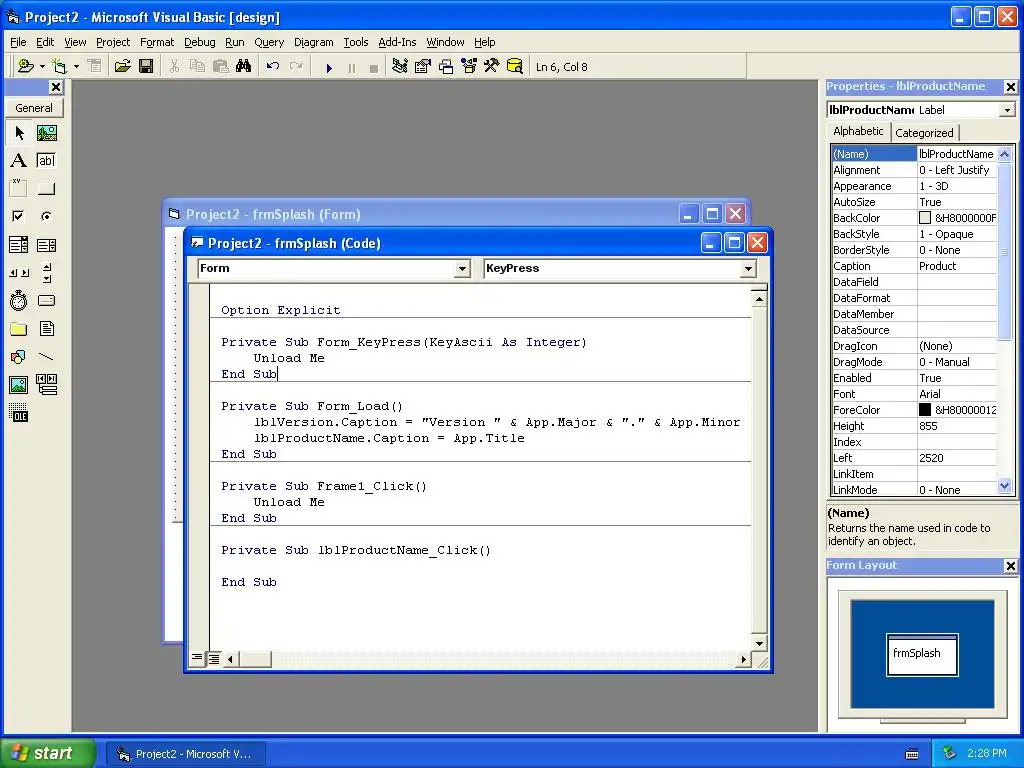Click the Properties list scroll-down arrow
Screen dimensions: 1024x768
tap(1004, 486)
